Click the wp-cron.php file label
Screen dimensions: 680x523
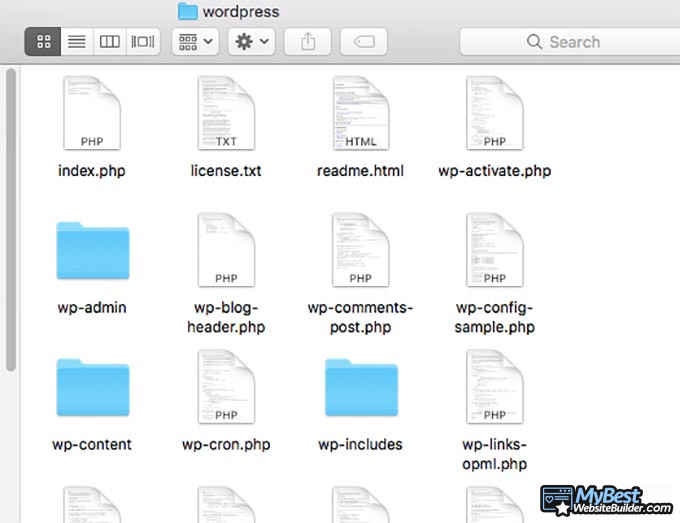pos(226,445)
